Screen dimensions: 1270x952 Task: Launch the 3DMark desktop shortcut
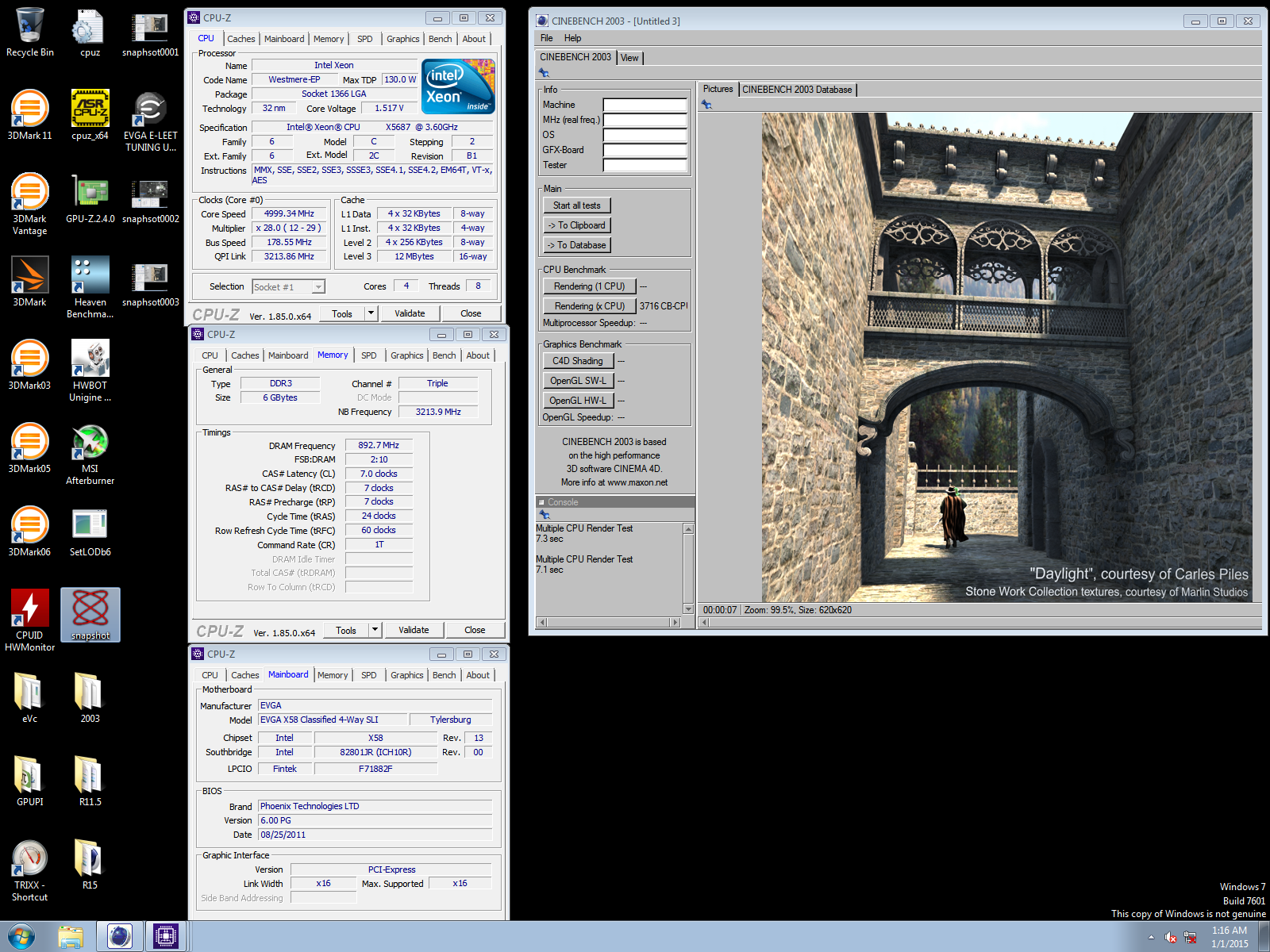(29, 282)
